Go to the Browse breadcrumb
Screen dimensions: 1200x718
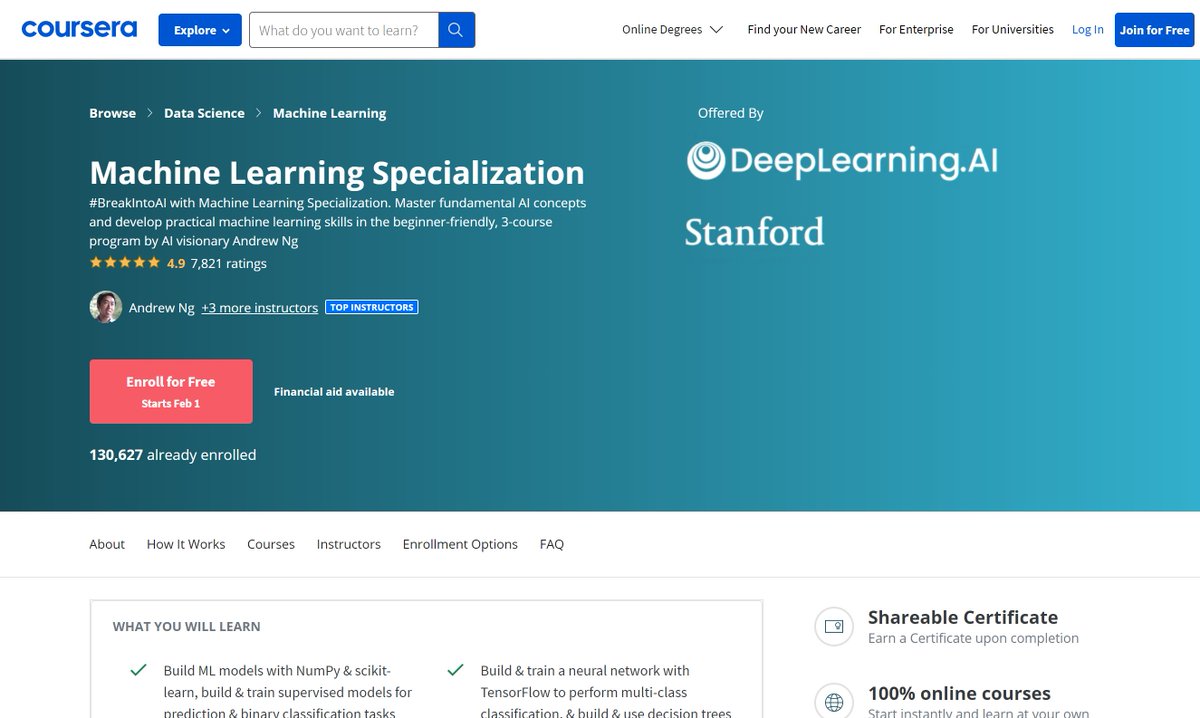[112, 113]
